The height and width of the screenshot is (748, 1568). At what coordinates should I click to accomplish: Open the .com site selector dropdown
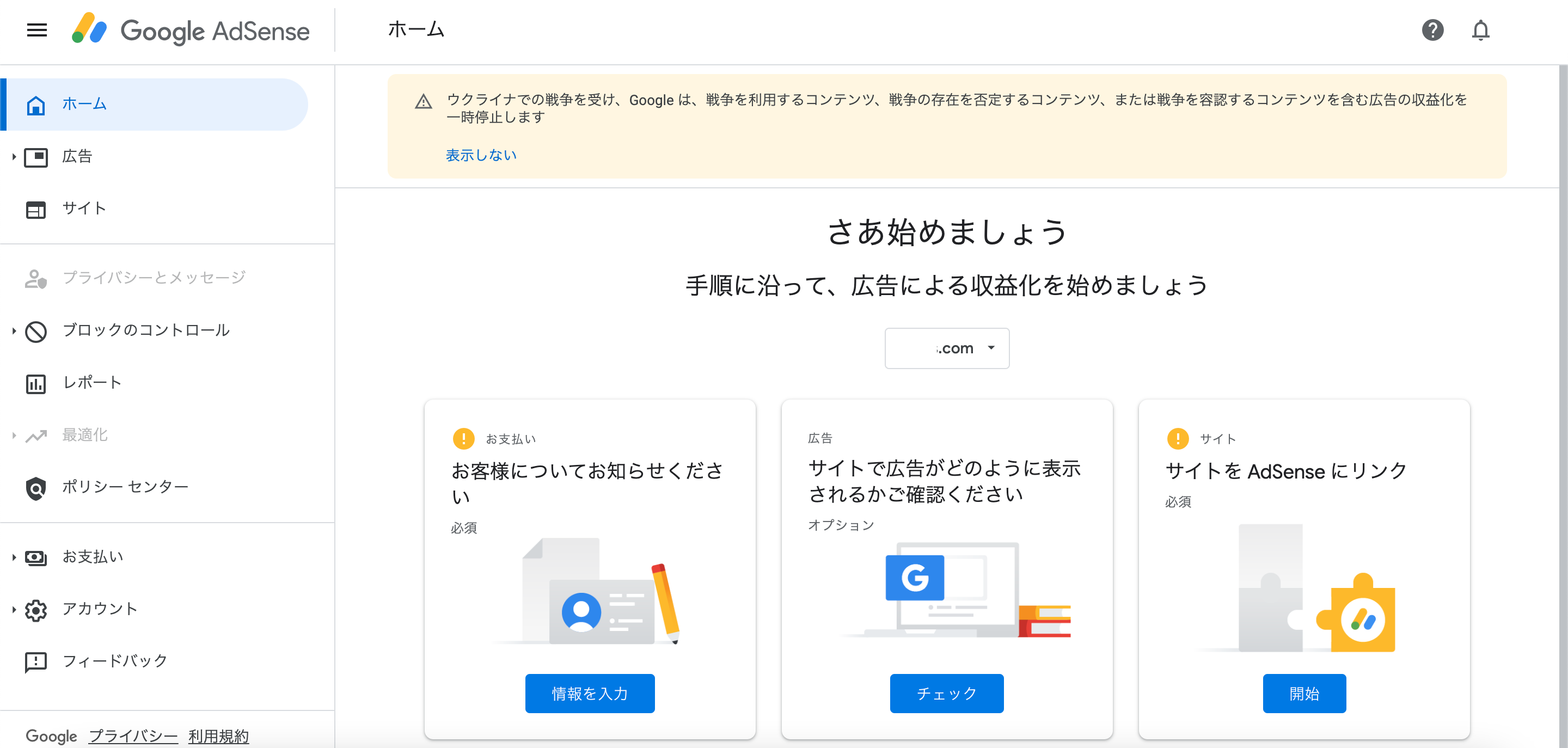pyautogui.click(x=947, y=348)
